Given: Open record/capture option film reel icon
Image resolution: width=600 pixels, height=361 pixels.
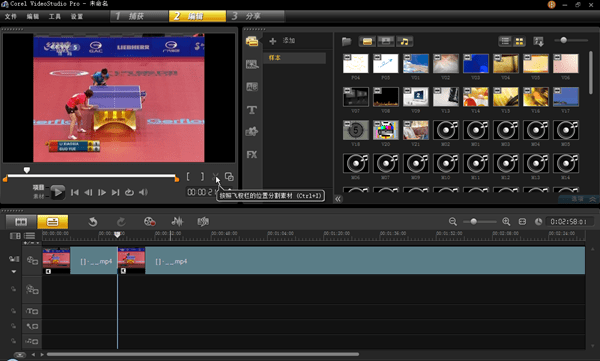Looking at the screenshot, I should pos(149,222).
